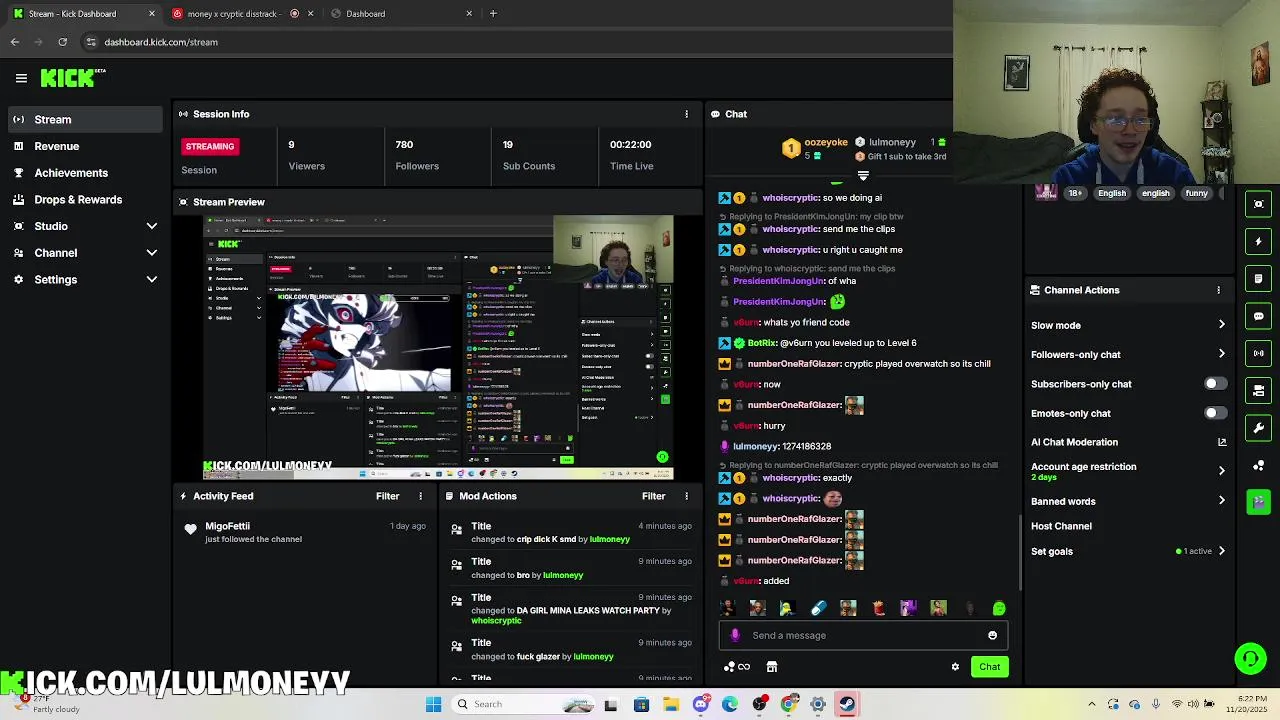Image resolution: width=1280 pixels, height=720 pixels.
Task: Reload the page
Action: click(62, 42)
